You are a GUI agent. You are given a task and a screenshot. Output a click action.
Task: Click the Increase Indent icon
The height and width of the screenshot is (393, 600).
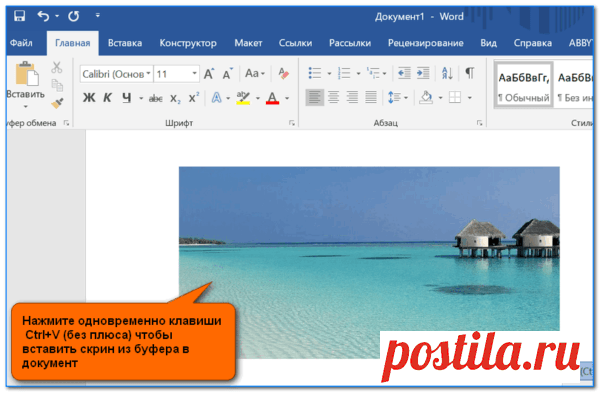pos(423,73)
